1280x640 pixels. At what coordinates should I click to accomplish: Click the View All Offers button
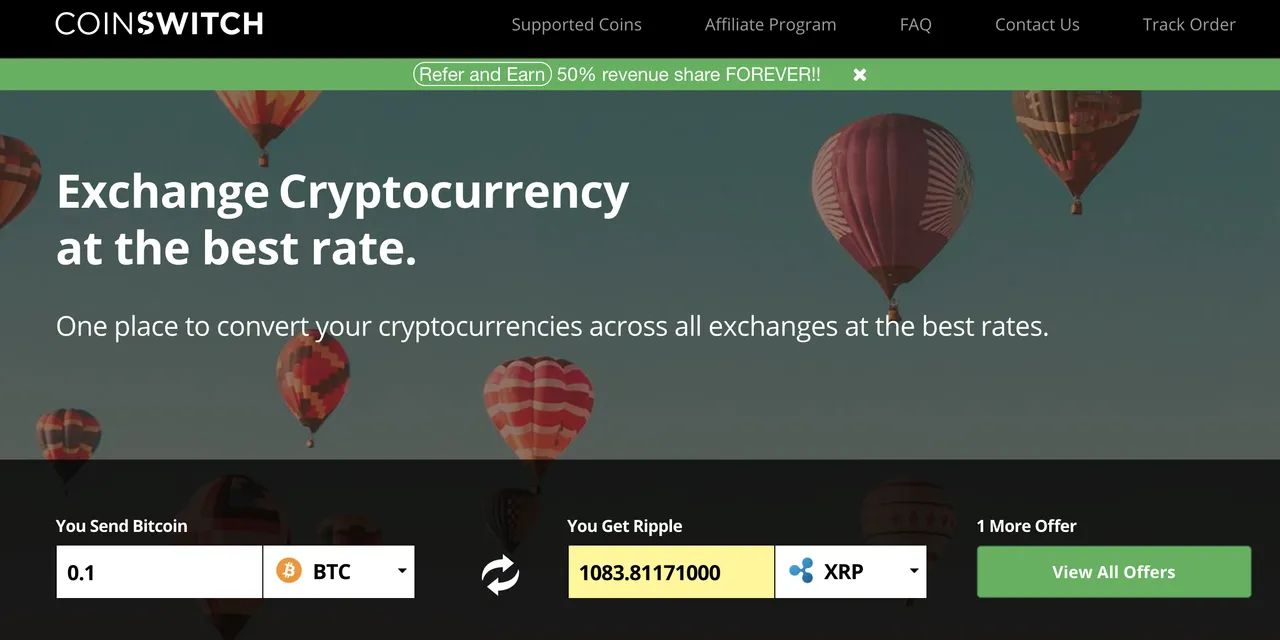(1114, 572)
